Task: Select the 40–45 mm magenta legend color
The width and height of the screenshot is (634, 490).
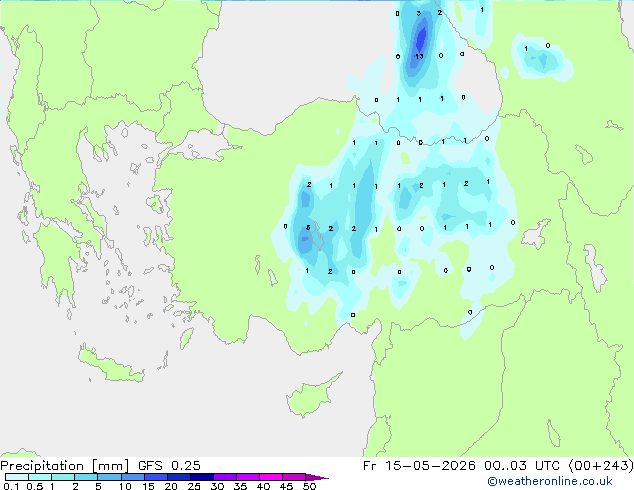Action: pos(271,477)
